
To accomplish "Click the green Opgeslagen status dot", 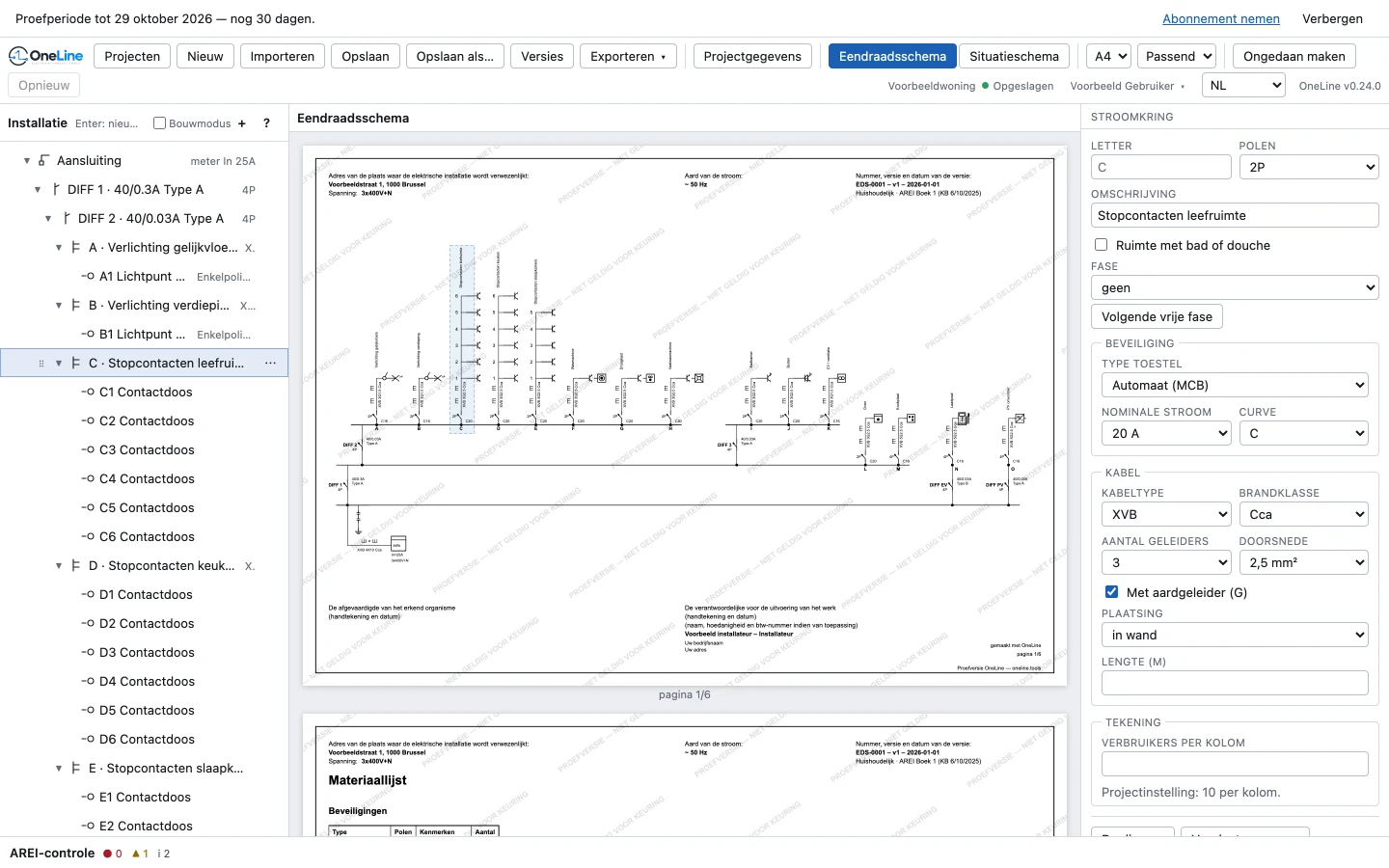I will (x=985, y=86).
